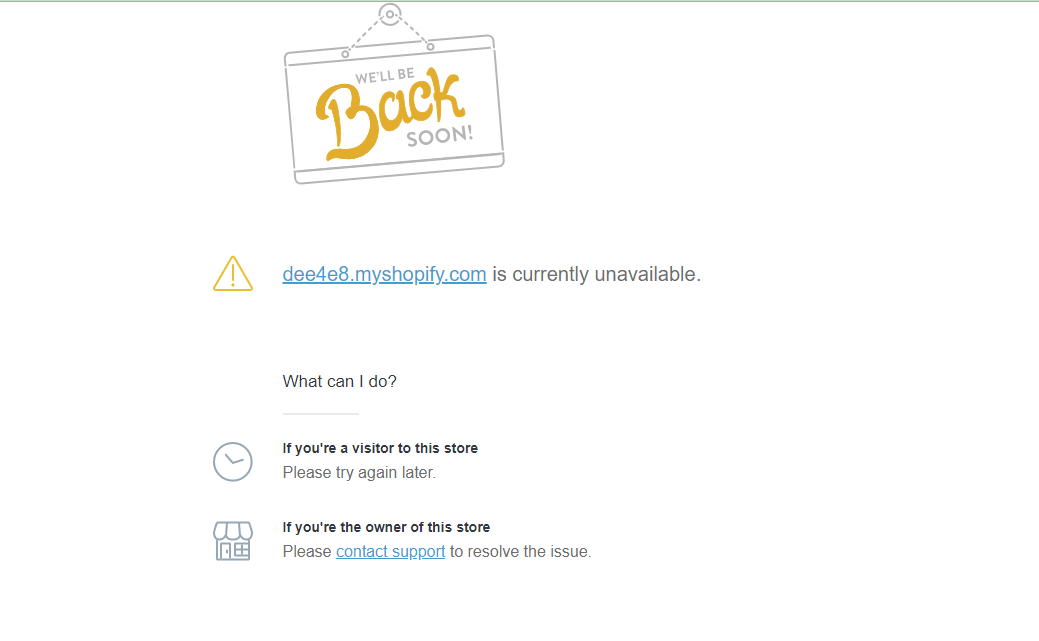Click "to resolve the issue." text

[x=520, y=552]
